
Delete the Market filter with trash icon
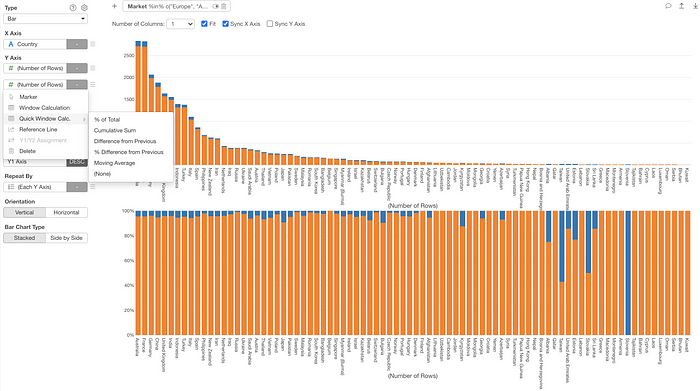224,6
